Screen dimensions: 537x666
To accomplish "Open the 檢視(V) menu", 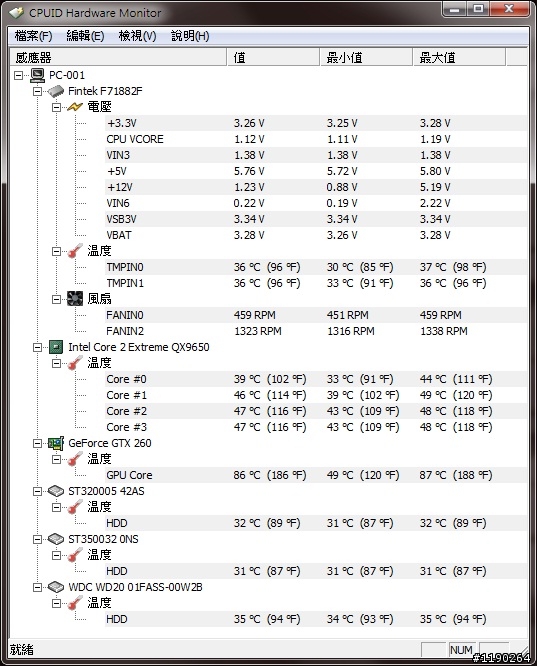I will pyautogui.click(x=137, y=36).
